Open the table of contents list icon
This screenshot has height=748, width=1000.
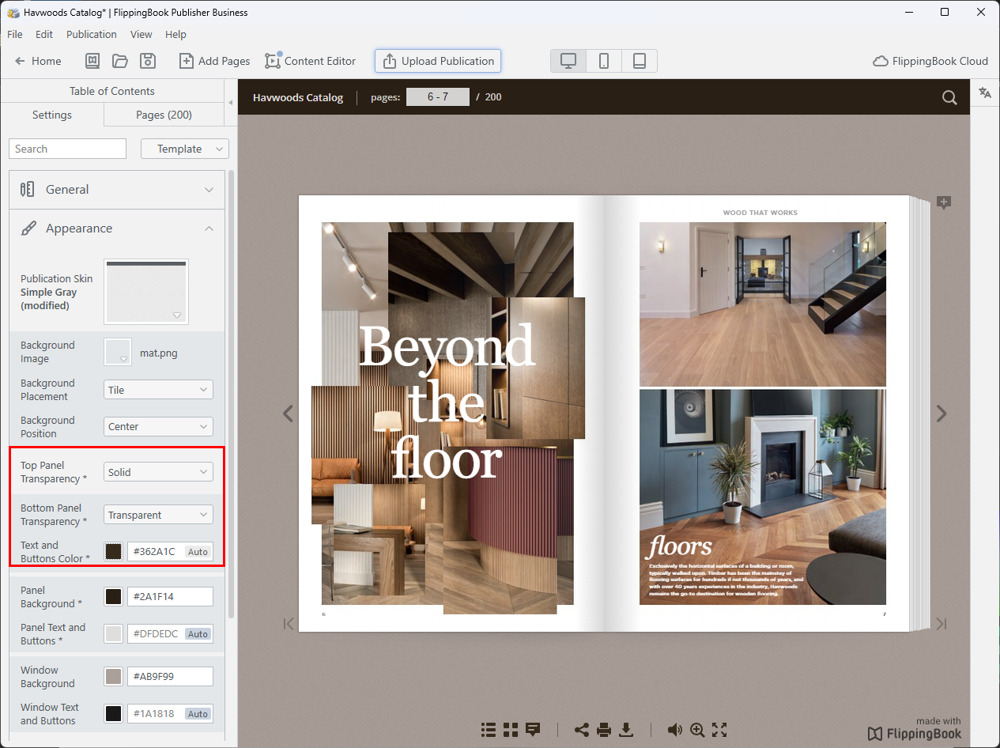click(489, 730)
